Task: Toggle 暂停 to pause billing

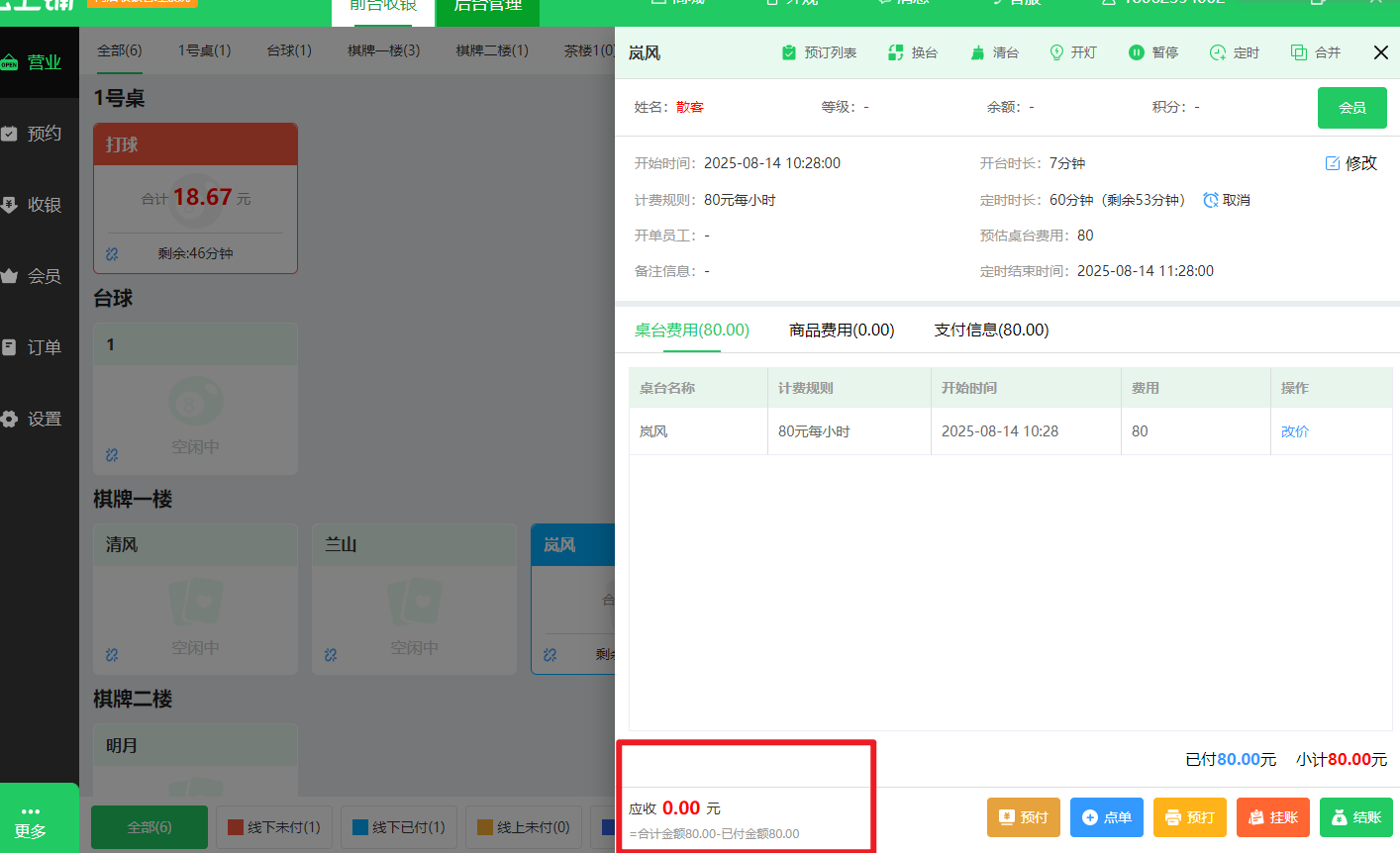Action: coord(1153,52)
